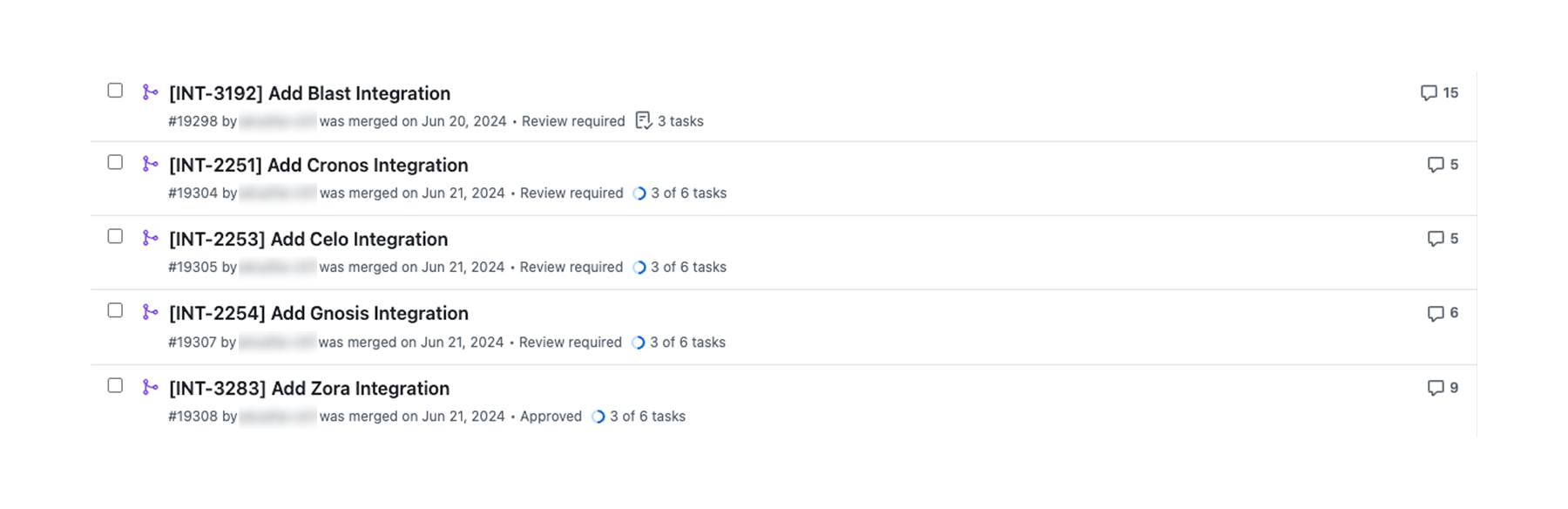This screenshot has height=509, width=1568.
Task: Open [INT-3283] Add Zora Integration
Action: [x=309, y=388]
